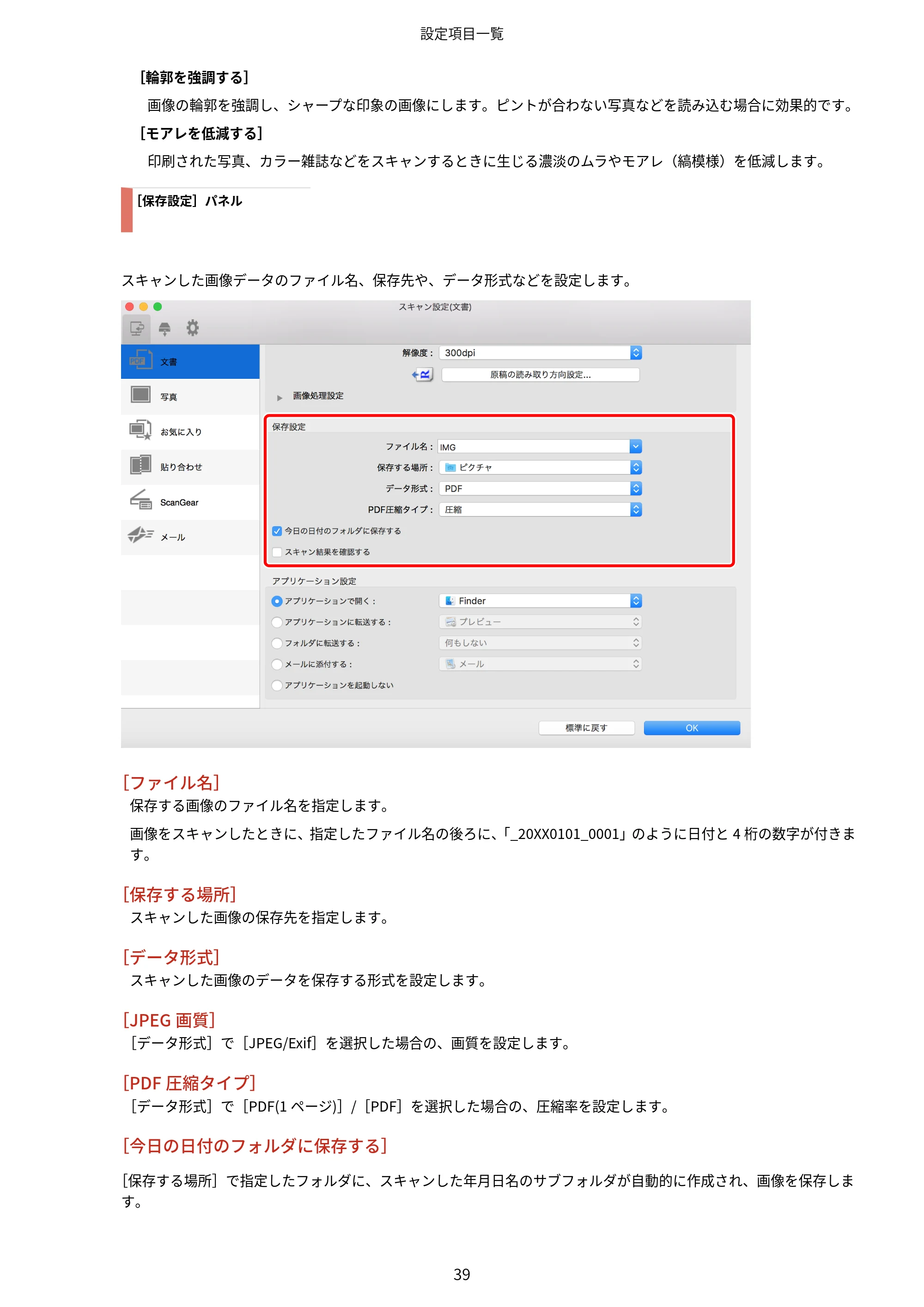Select メールに添付する radio button

pyautogui.click(x=277, y=664)
